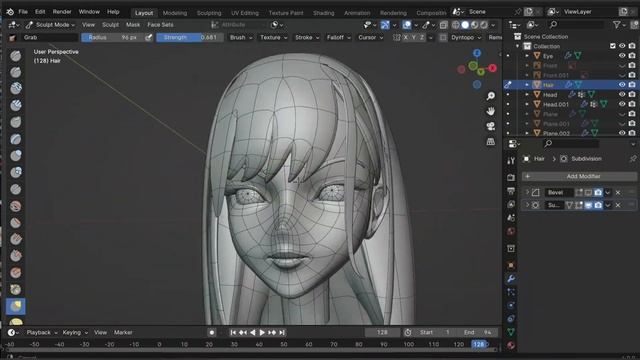
Task: Select the highlighted Grab brush tool
Action: coord(16,306)
